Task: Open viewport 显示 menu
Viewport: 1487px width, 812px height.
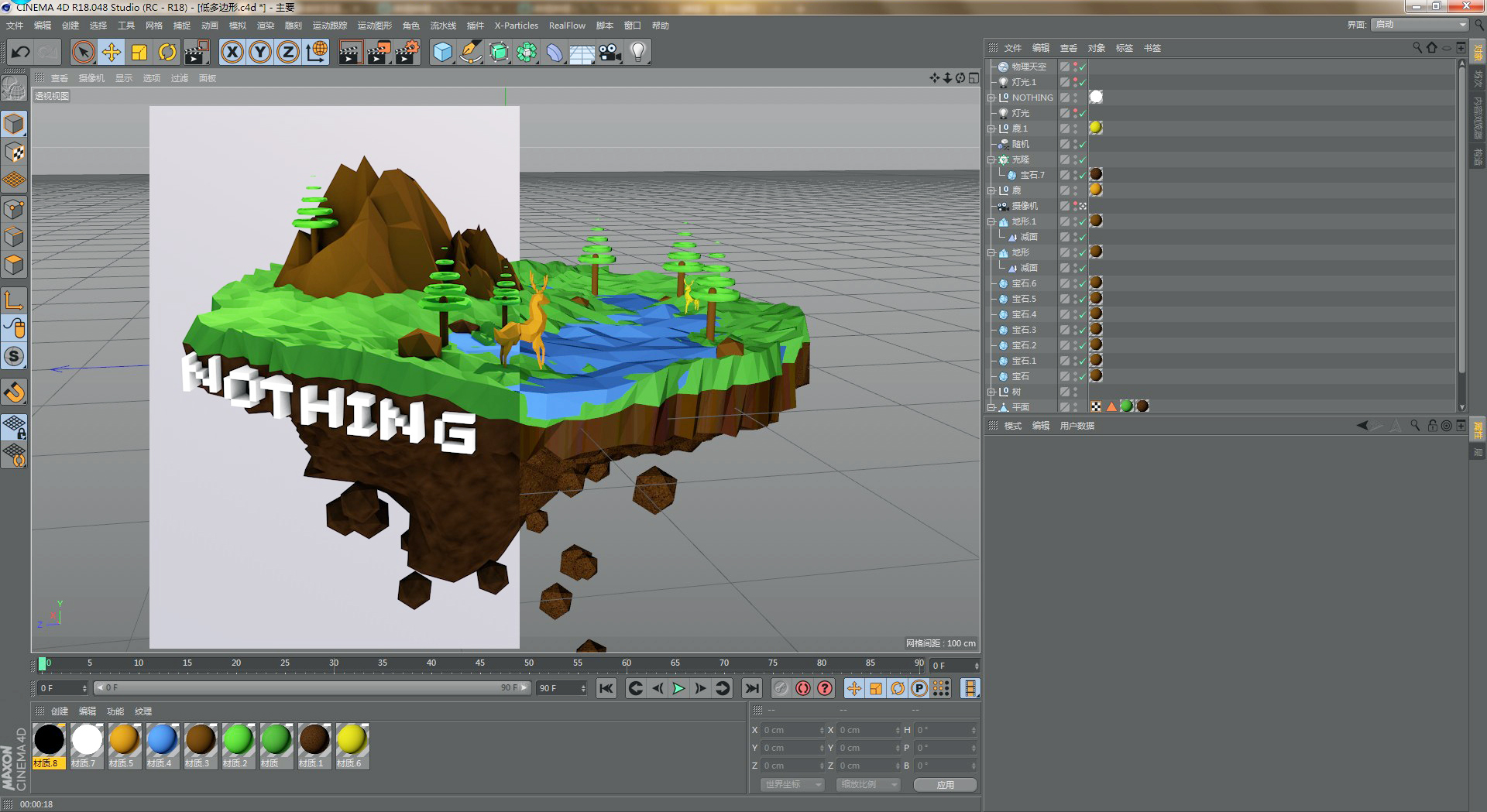Action: pos(124,78)
